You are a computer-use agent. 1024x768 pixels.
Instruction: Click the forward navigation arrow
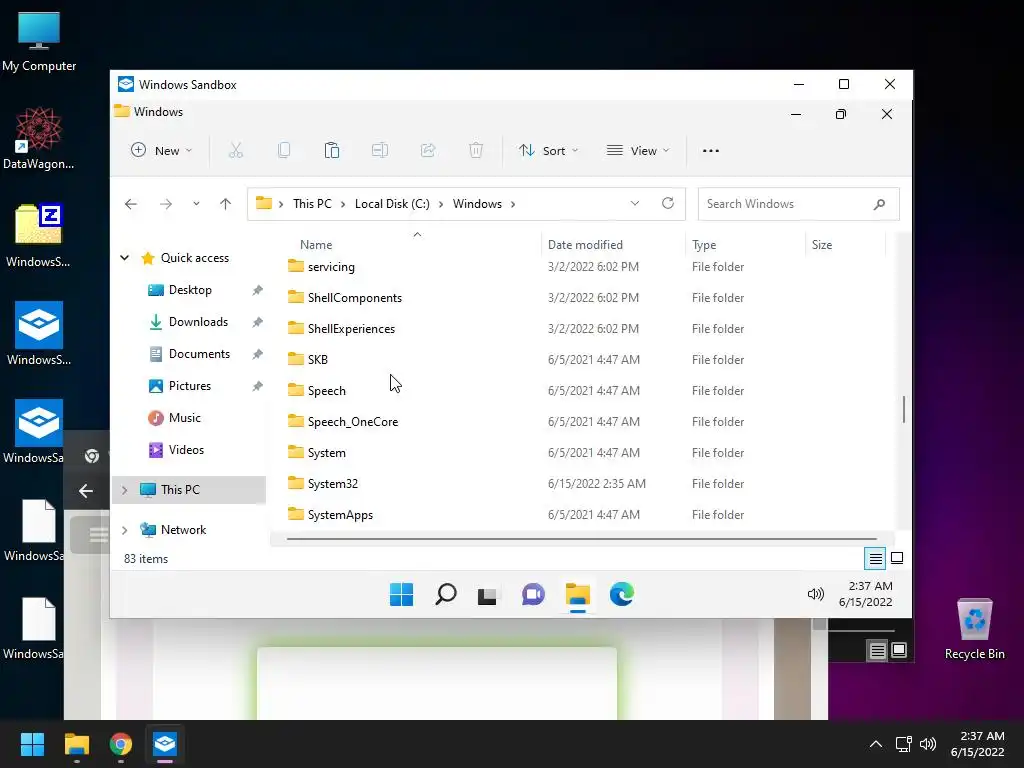pyautogui.click(x=166, y=204)
